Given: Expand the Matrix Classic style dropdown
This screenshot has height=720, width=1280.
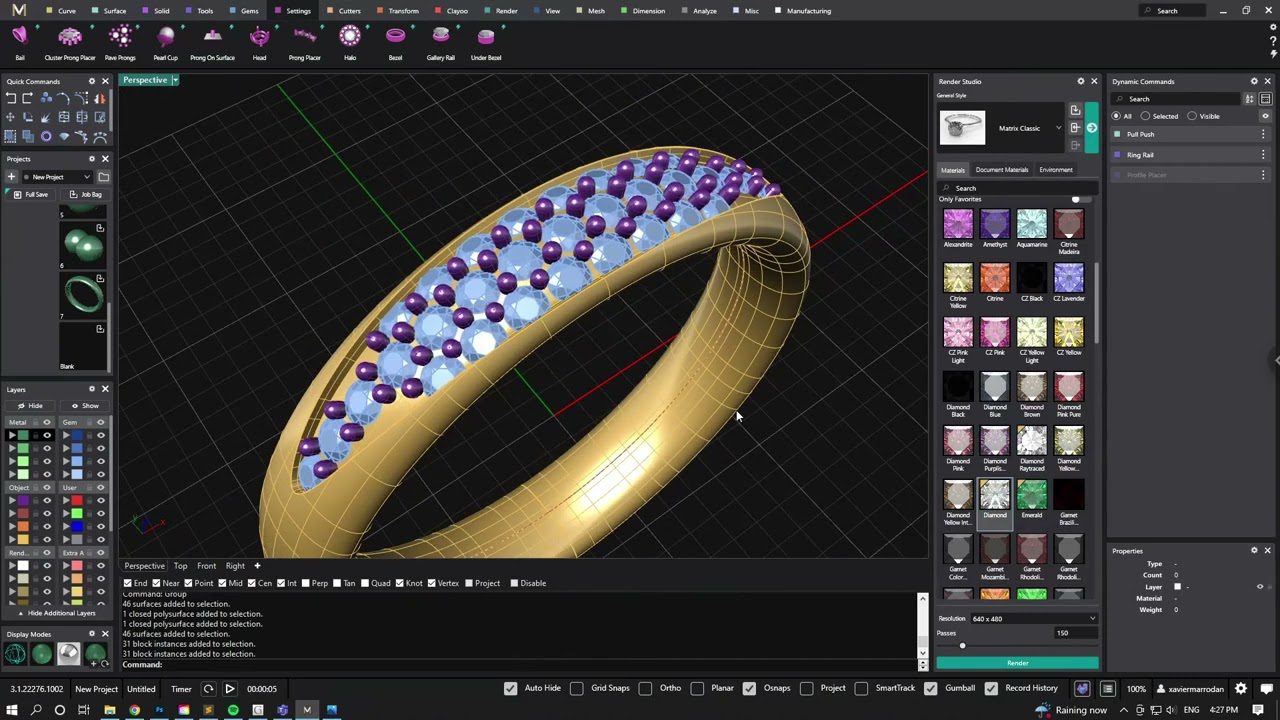Looking at the screenshot, I should (1058, 128).
